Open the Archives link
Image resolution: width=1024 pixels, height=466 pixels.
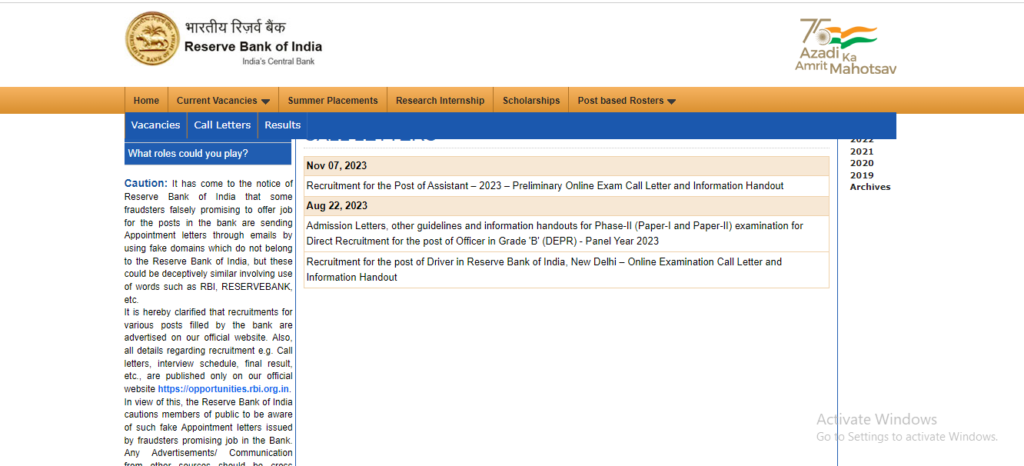pos(870,187)
